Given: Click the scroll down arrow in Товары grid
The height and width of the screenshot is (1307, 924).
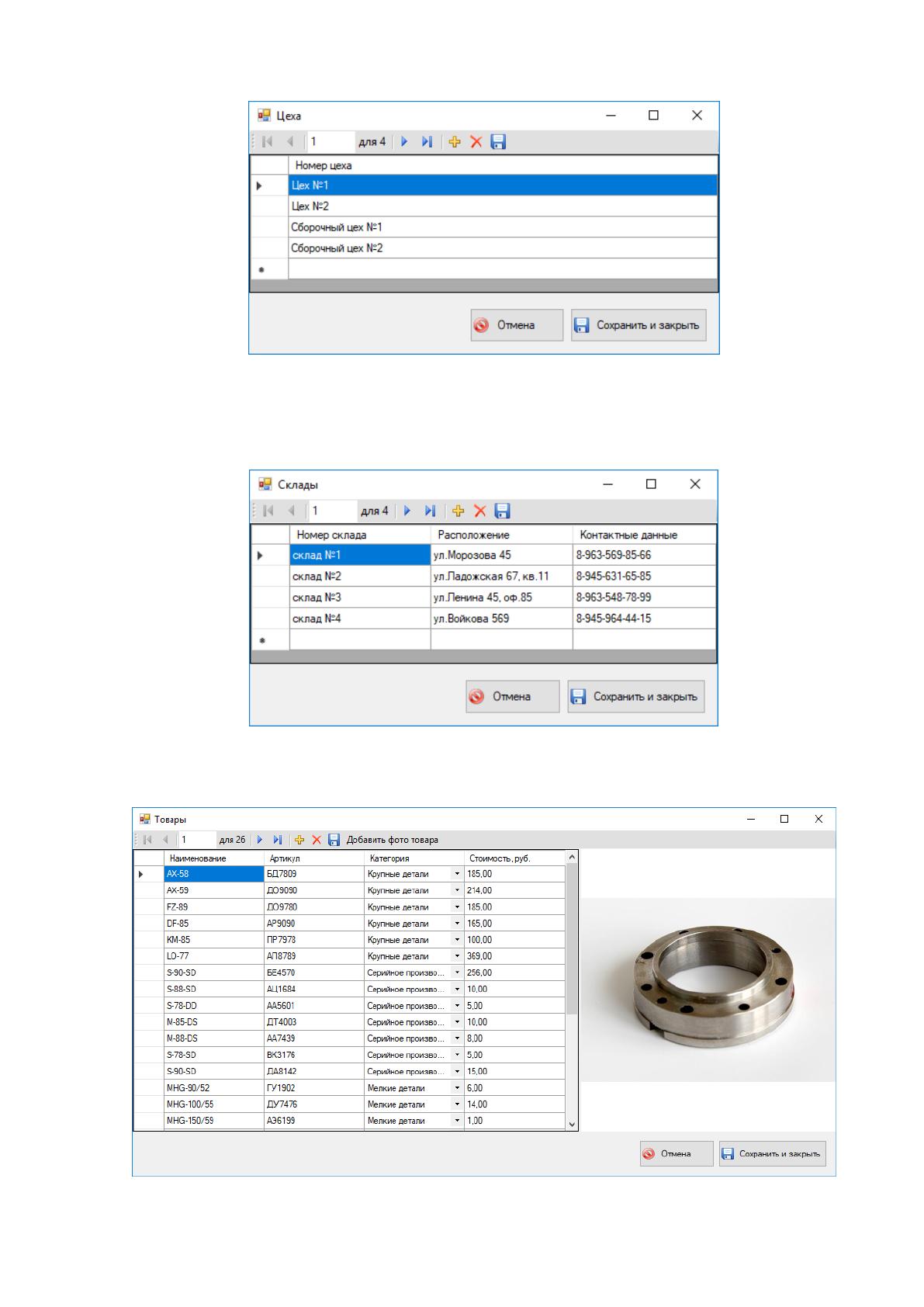Looking at the screenshot, I should (x=573, y=1124).
